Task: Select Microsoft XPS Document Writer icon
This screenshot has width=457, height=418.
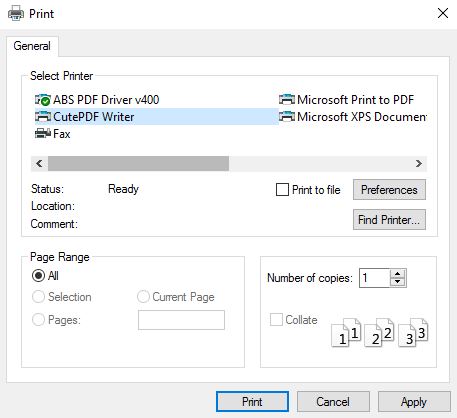Action: click(287, 117)
